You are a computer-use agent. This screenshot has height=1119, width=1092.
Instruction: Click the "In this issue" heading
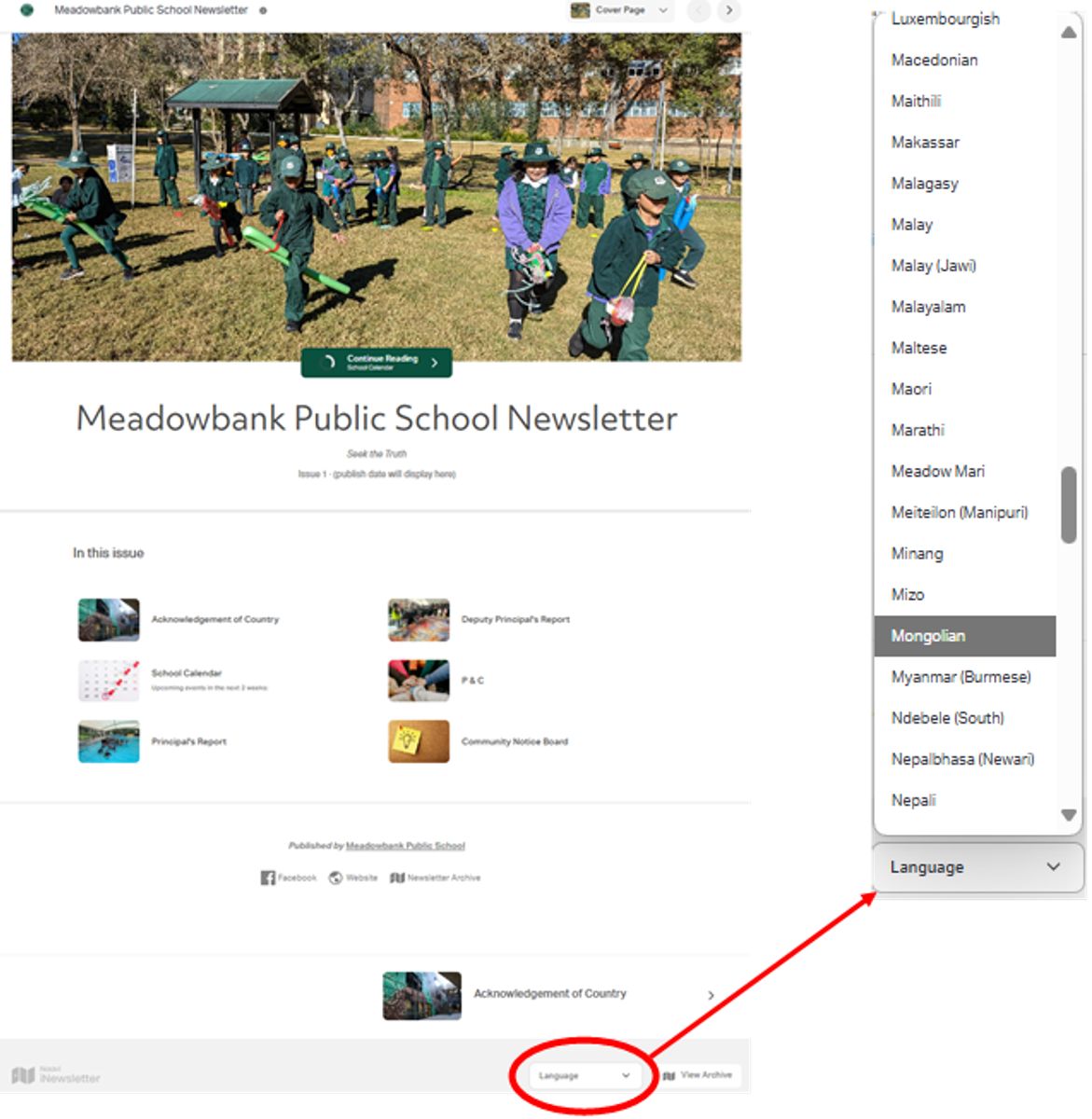click(x=108, y=553)
